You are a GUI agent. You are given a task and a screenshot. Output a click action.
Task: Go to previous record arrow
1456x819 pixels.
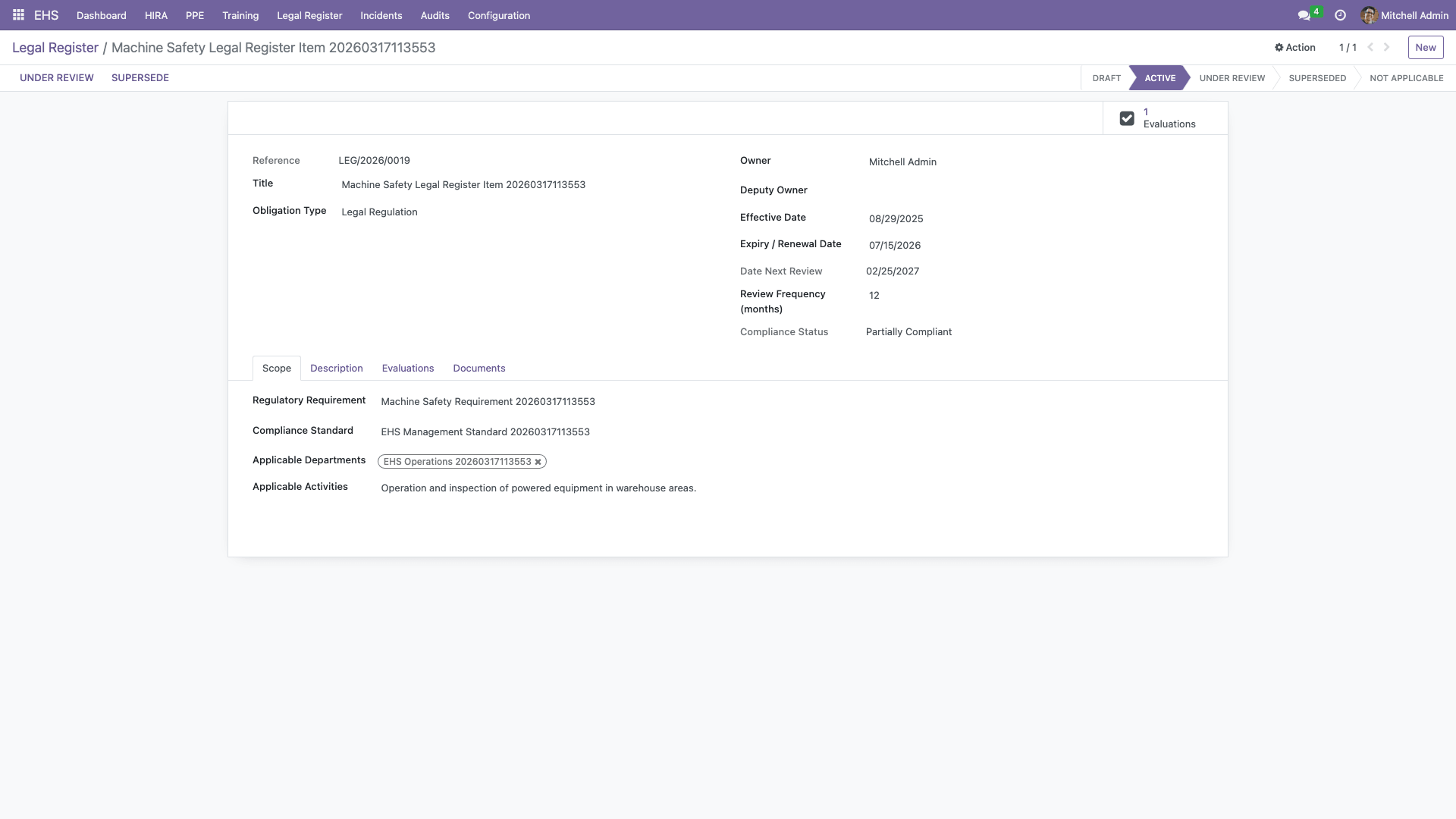point(1370,47)
